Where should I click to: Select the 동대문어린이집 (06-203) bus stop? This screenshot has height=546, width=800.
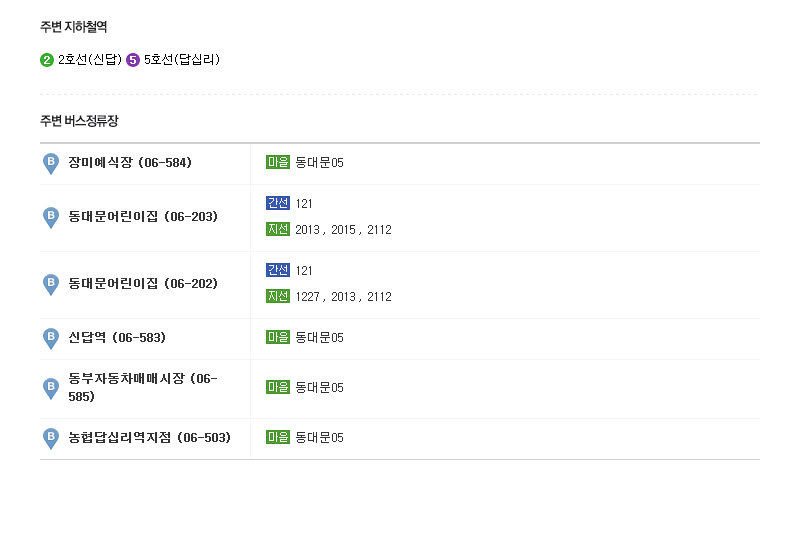[x=143, y=217]
